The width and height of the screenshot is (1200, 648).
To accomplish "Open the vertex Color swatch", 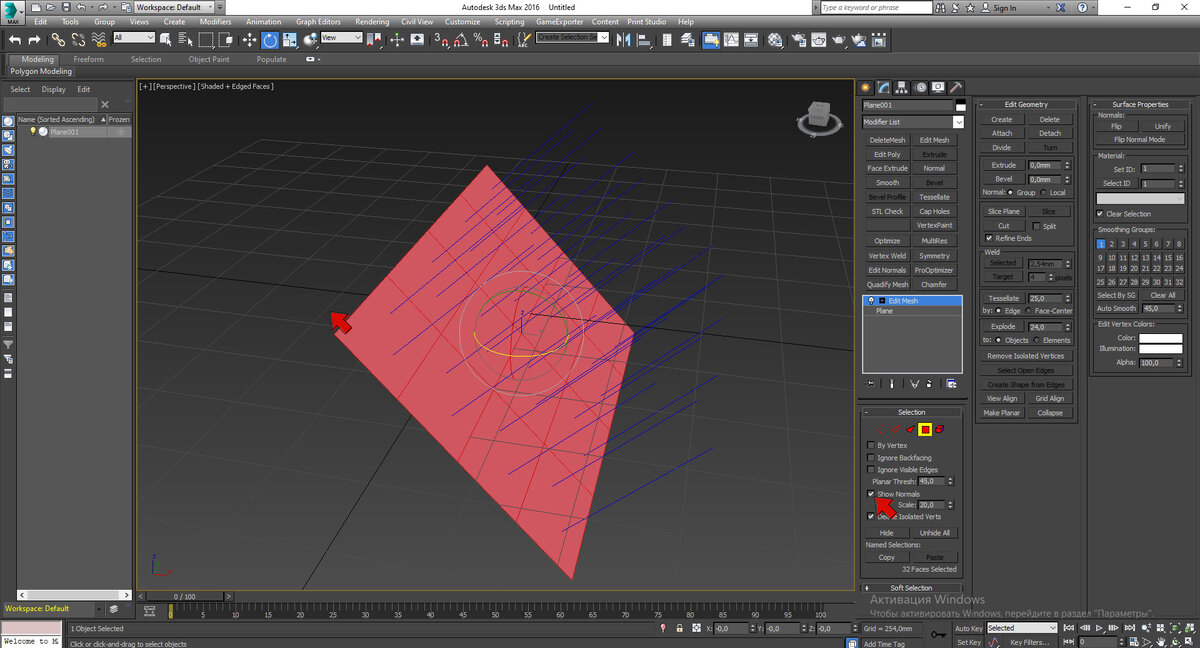I will point(1160,338).
